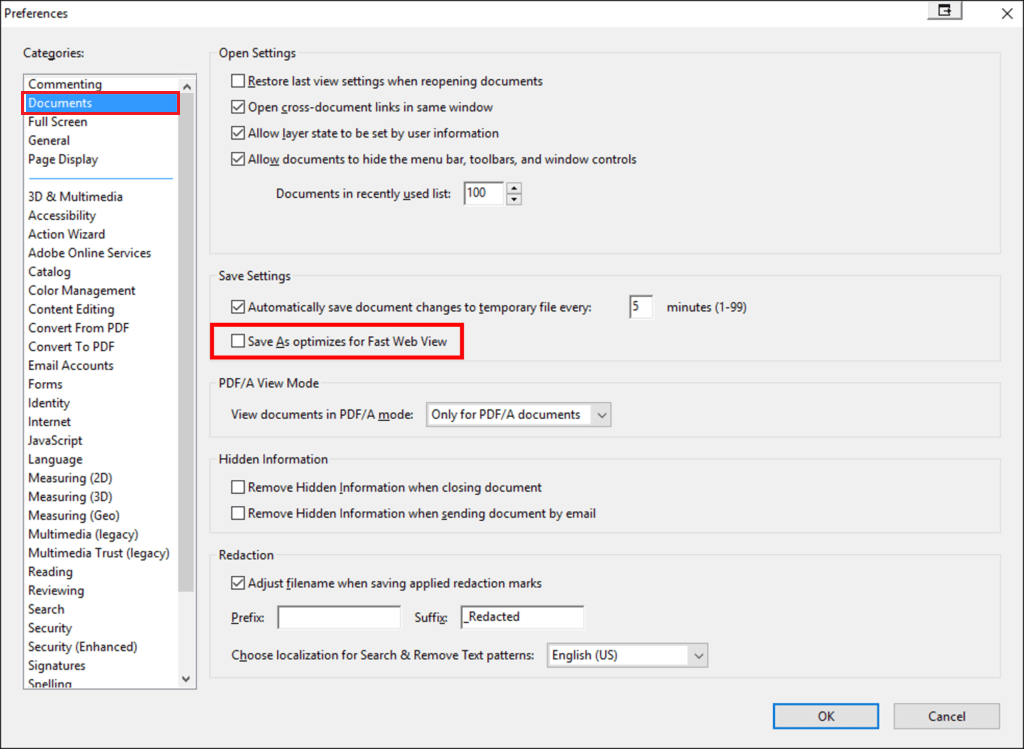Click the pop-out window icon near title bar
This screenshot has height=749, width=1024.
click(944, 10)
